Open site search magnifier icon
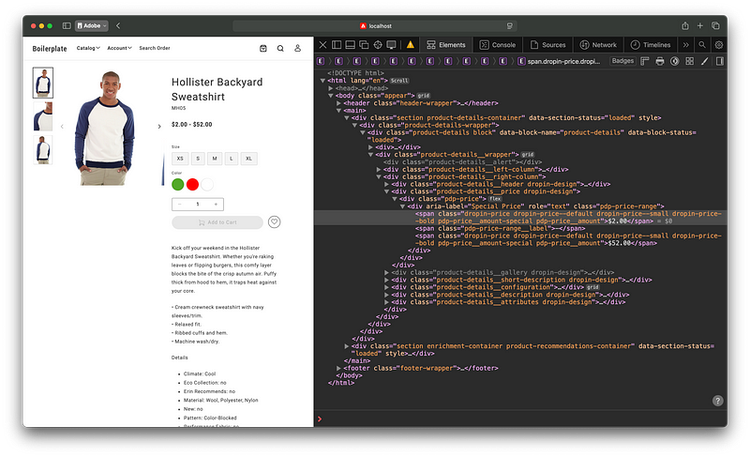750x457 pixels. point(280,48)
